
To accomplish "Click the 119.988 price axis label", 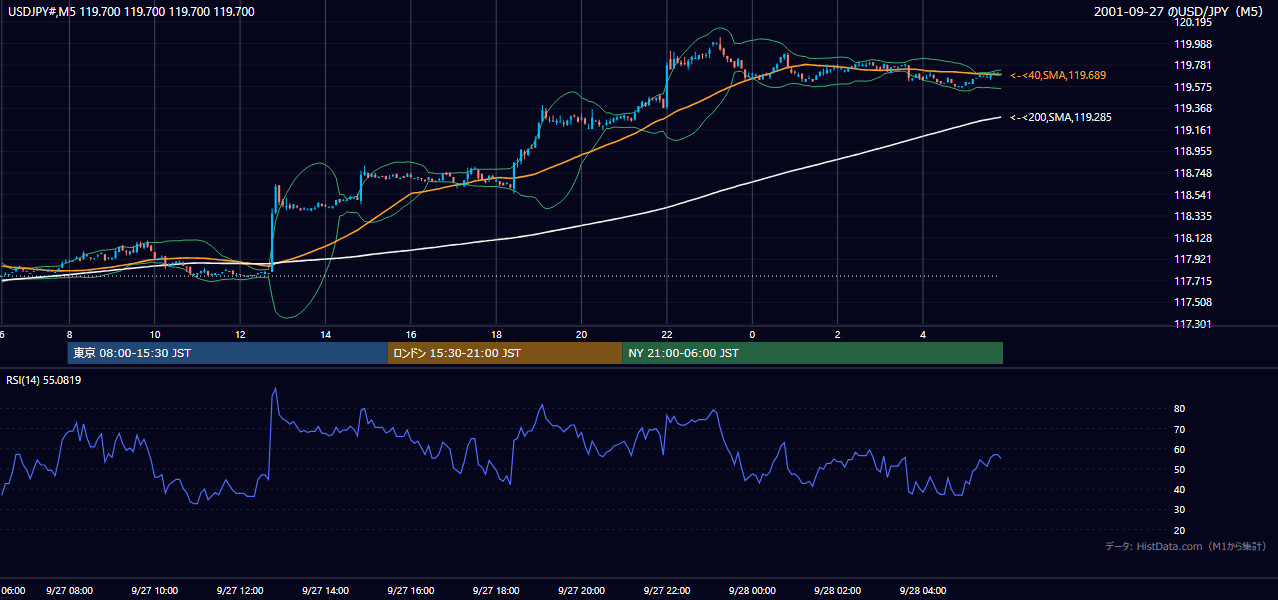I will pos(1193,44).
